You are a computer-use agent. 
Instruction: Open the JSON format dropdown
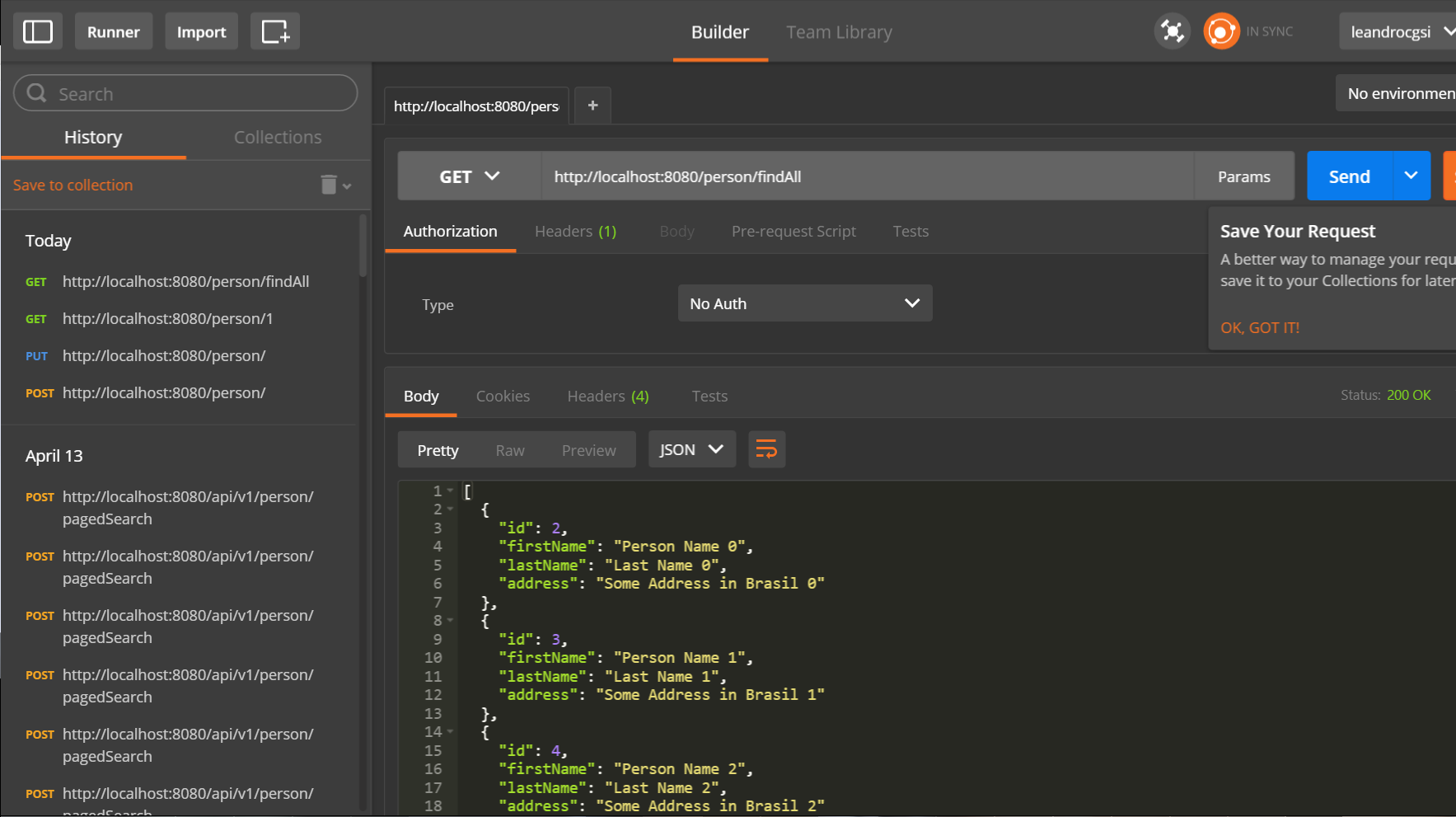pos(691,449)
